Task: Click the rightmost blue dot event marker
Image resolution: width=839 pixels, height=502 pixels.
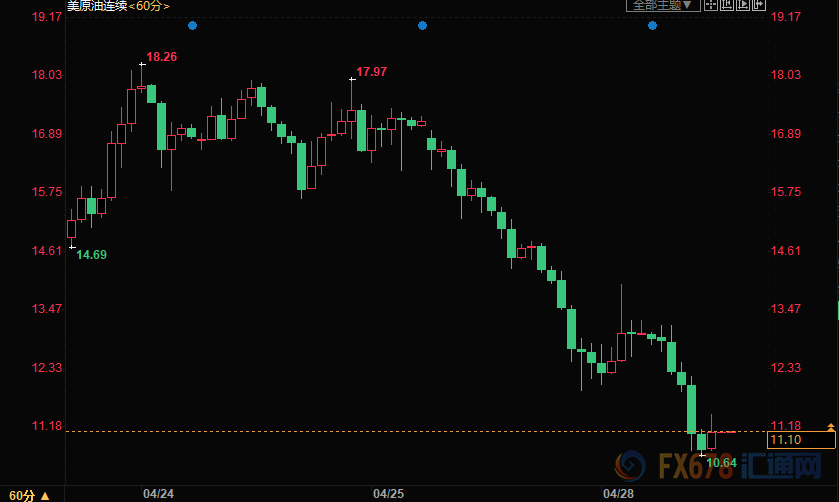Action: tap(652, 25)
